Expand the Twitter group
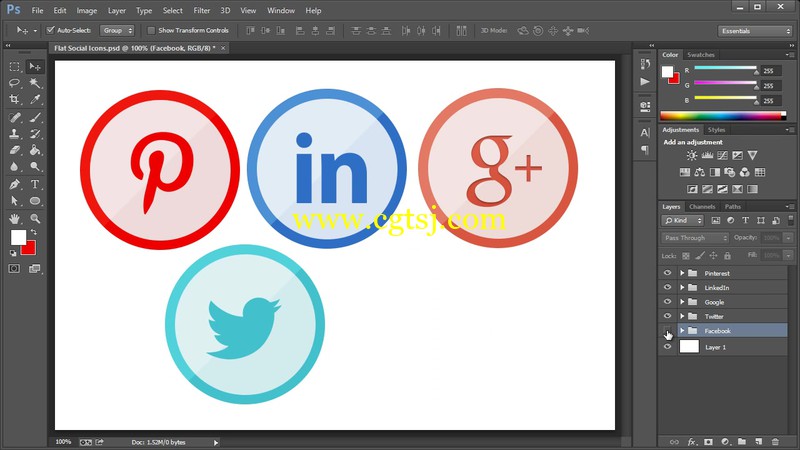 pos(682,316)
